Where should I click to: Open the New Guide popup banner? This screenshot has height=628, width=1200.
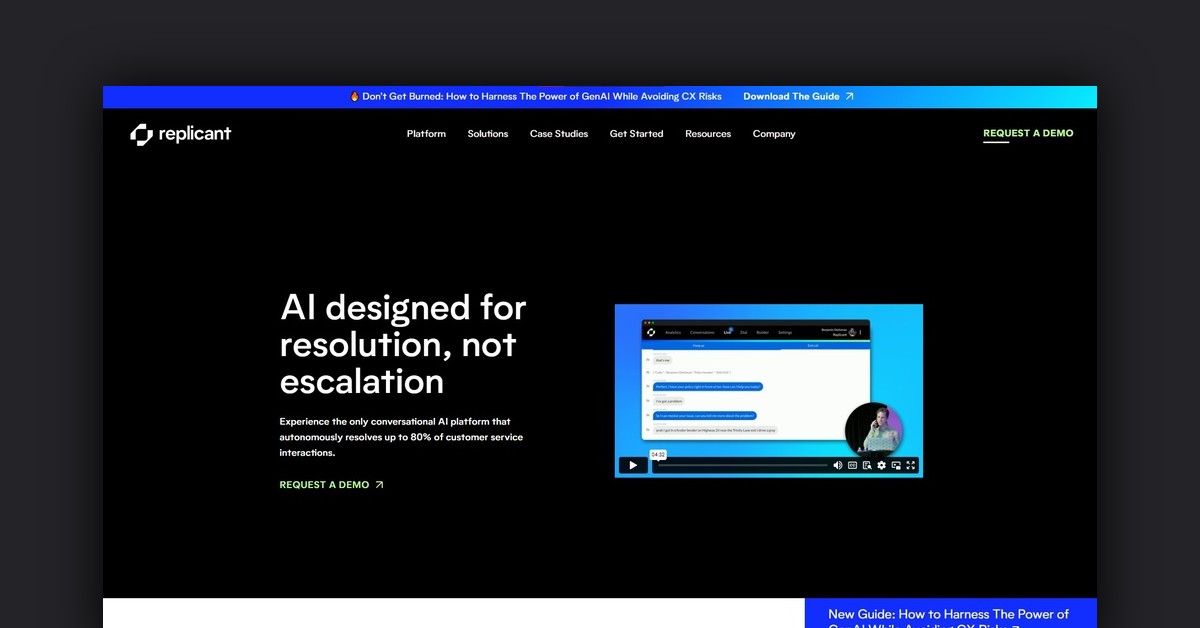[x=948, y=615]
